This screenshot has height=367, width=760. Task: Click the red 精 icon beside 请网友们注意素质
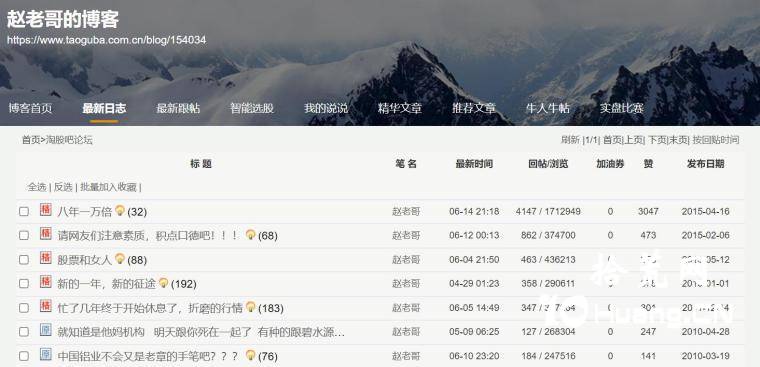pos(46,234)
